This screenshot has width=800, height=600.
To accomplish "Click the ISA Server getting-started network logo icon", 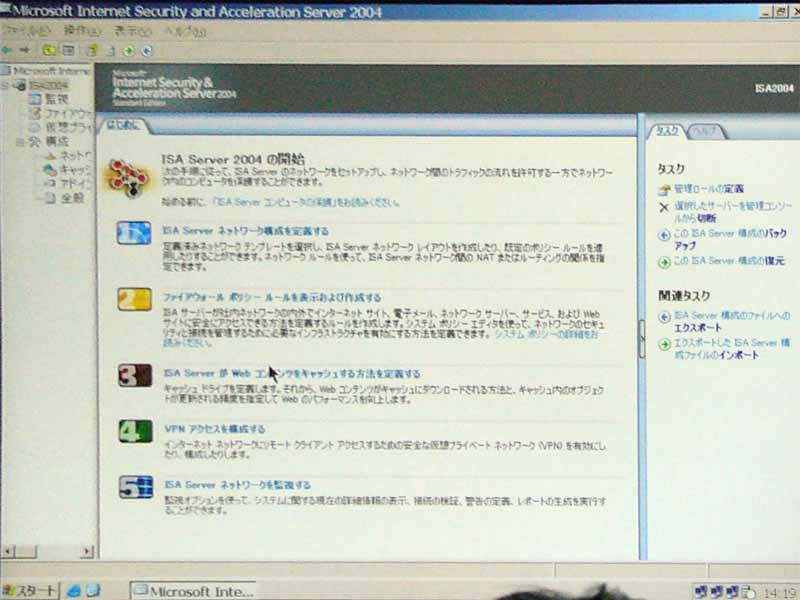I will (x=128, y=177).
